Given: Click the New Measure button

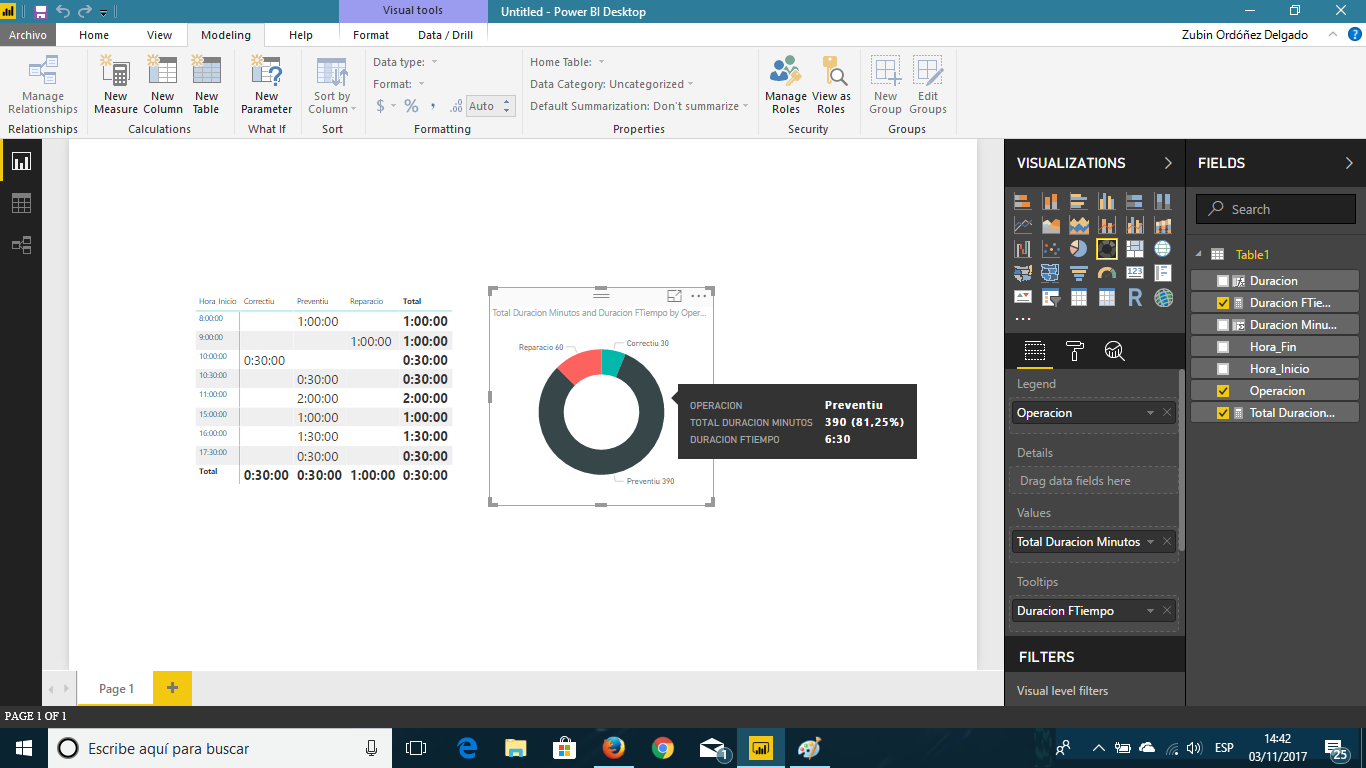Looking at the screenshot, I should 116,86.
